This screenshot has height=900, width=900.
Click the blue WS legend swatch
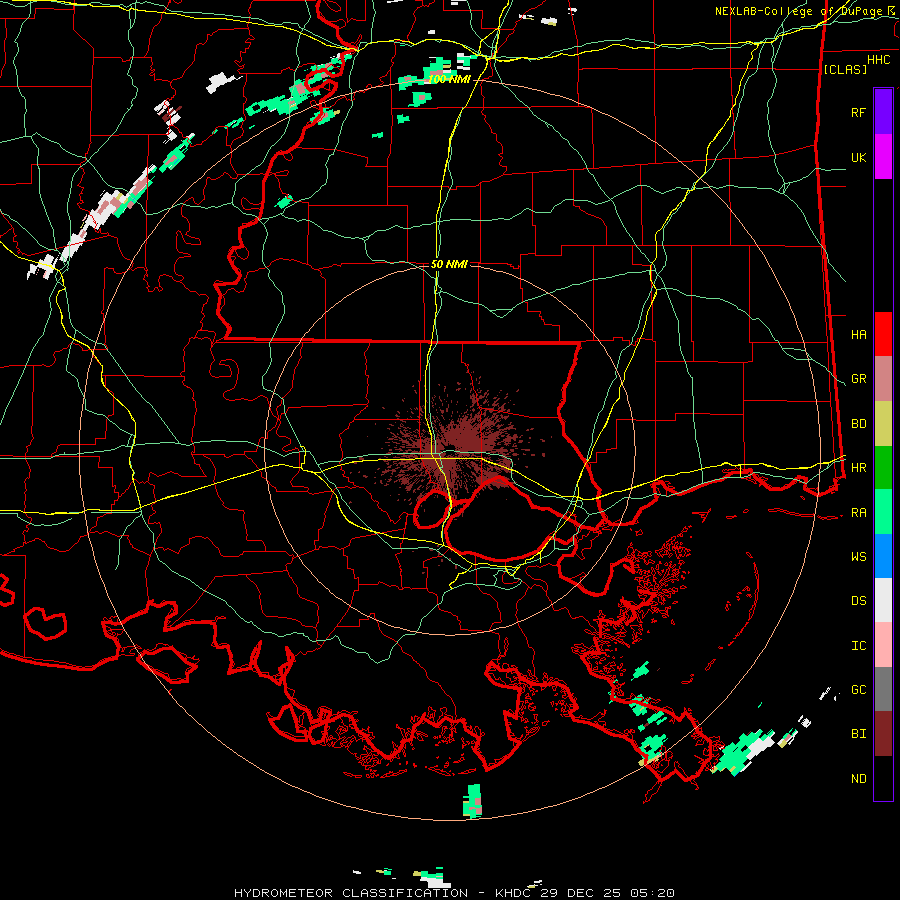[x=883, y=556]
